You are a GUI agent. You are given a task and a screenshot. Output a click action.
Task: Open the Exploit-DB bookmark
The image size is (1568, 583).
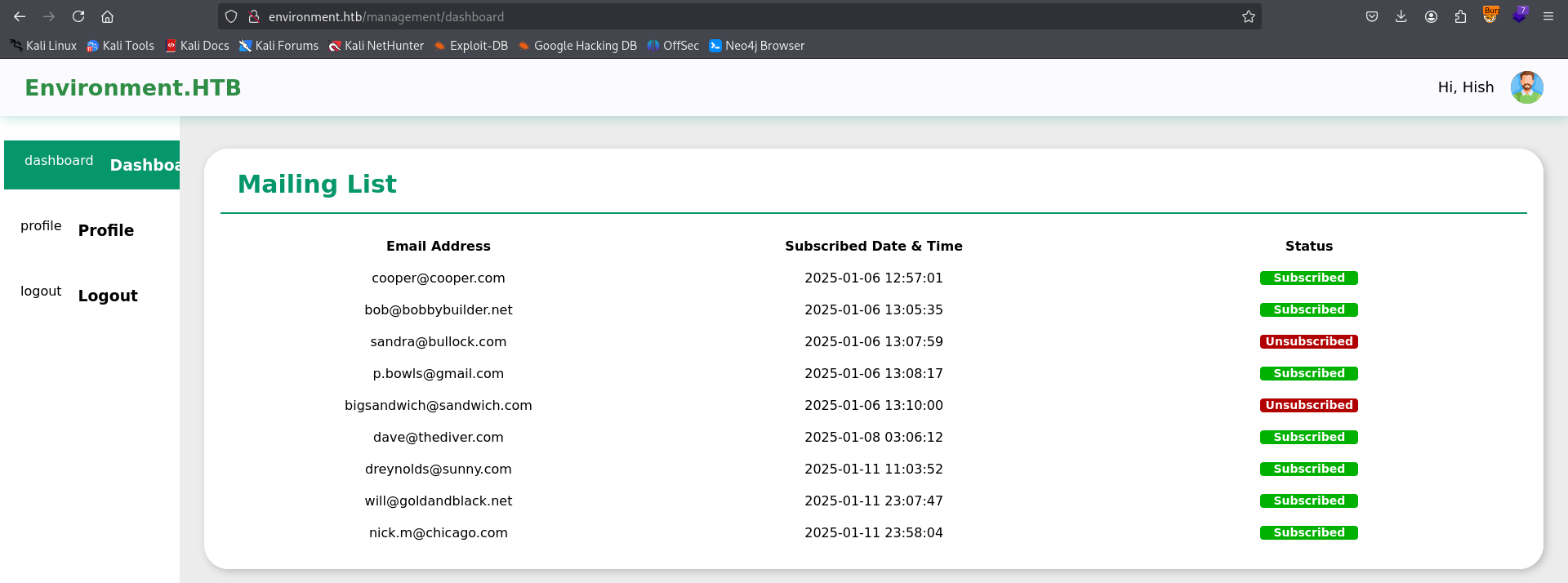470,46
